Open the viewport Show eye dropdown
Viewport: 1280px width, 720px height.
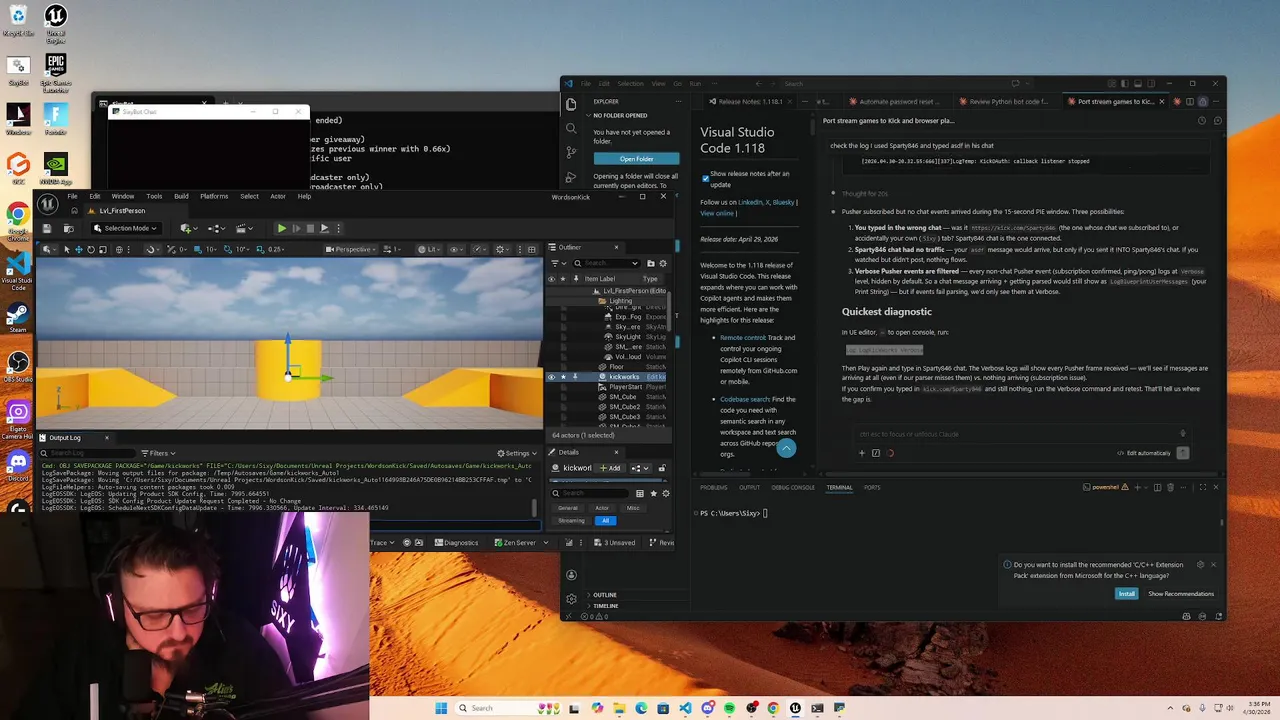pos(457,249)
